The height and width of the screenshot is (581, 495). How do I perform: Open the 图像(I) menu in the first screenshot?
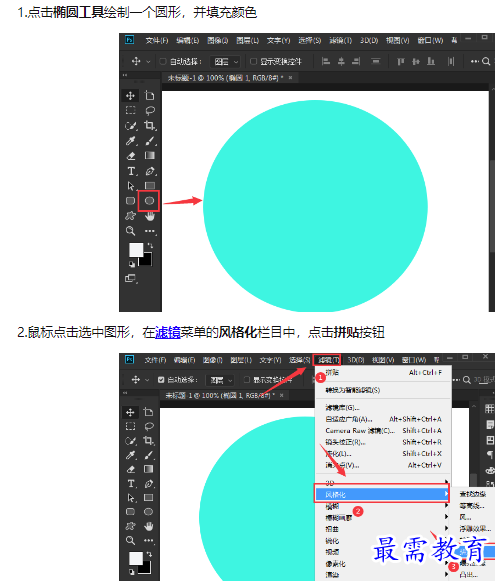pos(218,40)
